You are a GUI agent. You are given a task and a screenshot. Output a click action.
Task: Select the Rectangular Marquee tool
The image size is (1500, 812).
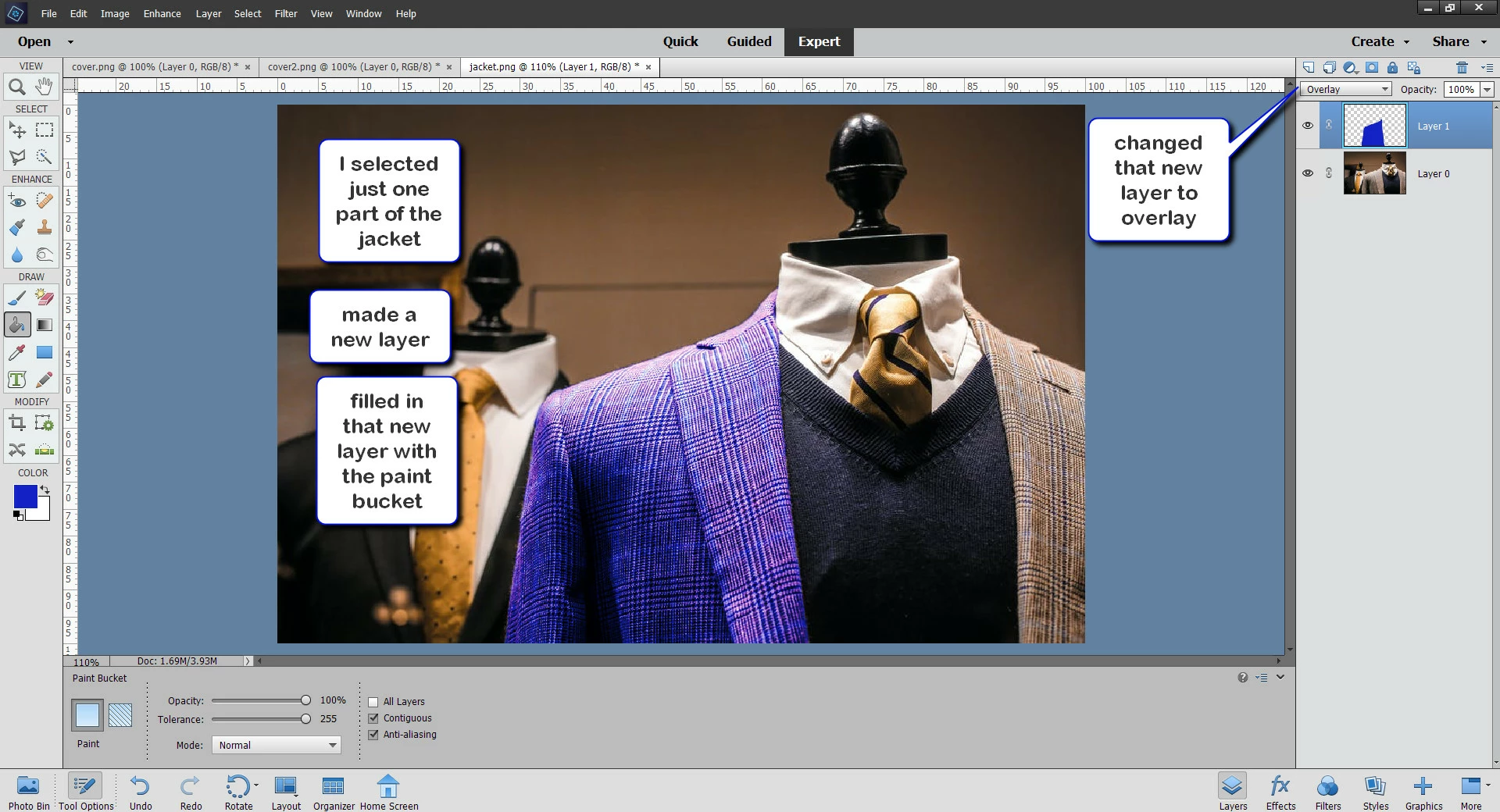click(x=45, y=130)
